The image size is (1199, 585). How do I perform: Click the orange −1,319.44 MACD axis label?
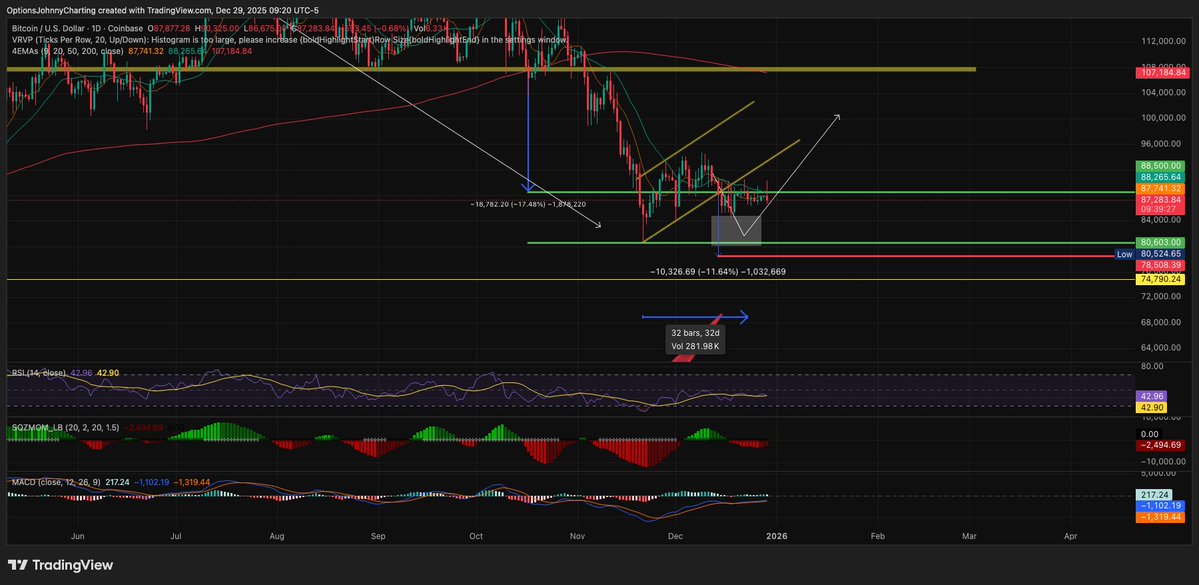pyautogui.click(x=1161, y=517)
